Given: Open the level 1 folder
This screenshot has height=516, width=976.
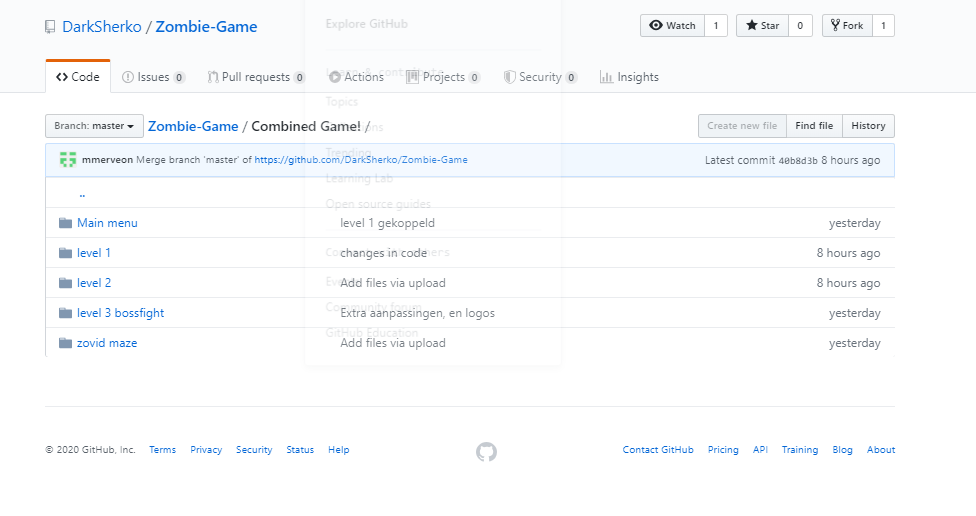Looking at the screenshot, I should click(93, 253).
